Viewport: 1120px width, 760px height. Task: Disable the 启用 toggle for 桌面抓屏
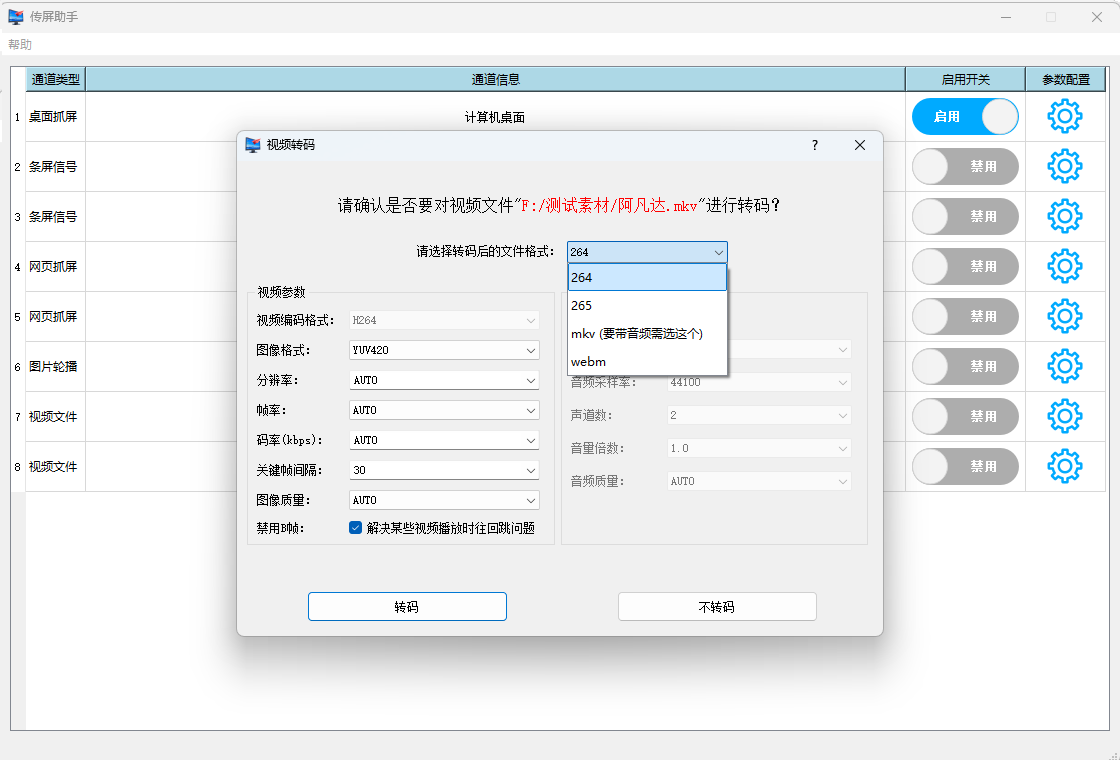965,117
